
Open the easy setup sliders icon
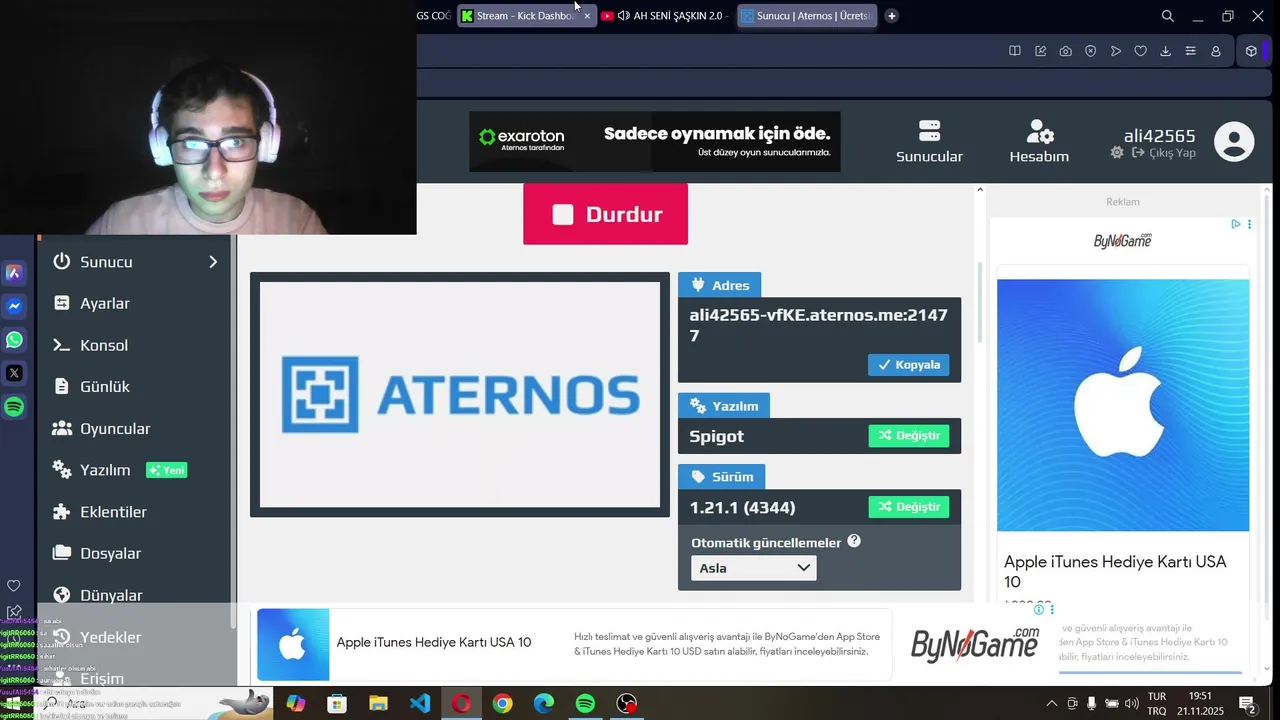click(x=1190, y=51)
